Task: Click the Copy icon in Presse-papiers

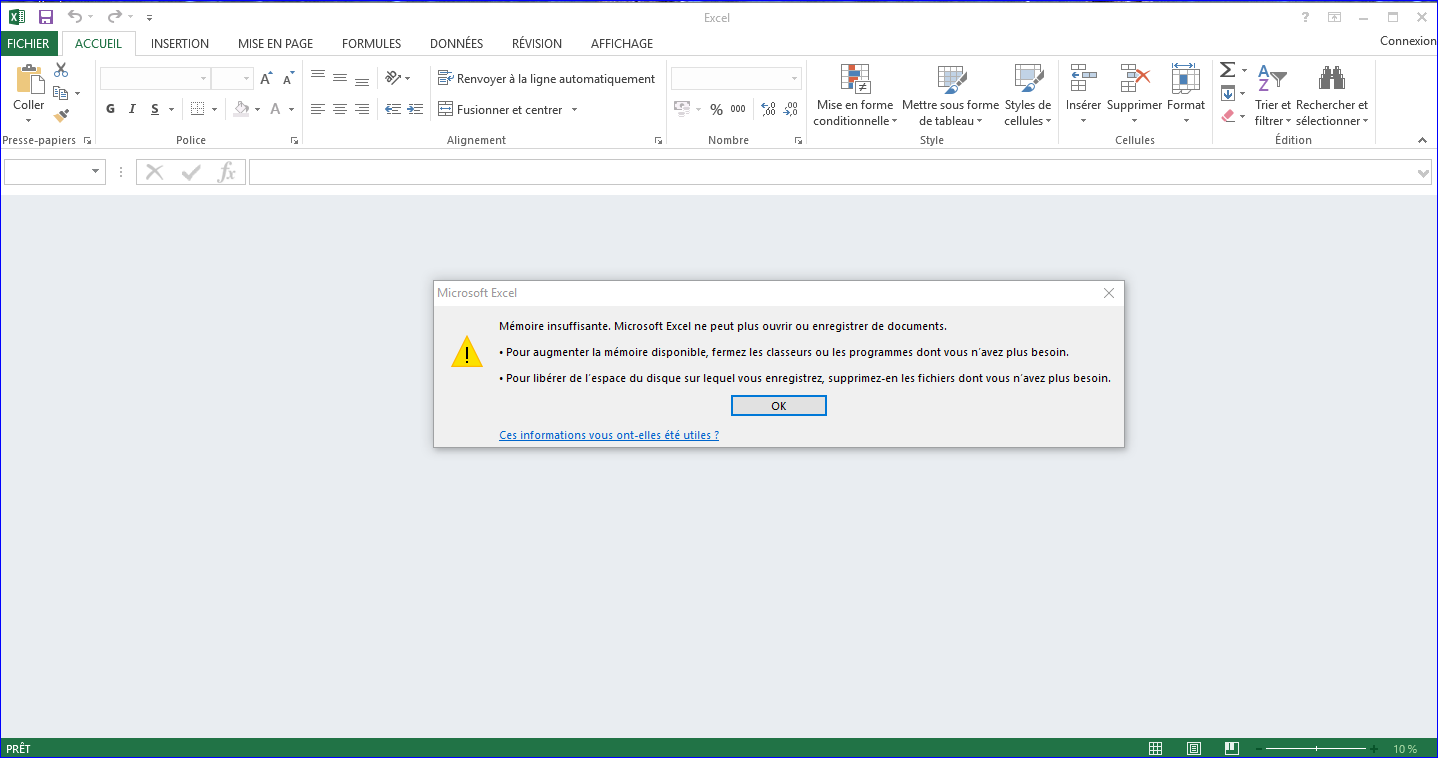Action: click(x=61, y=93)
